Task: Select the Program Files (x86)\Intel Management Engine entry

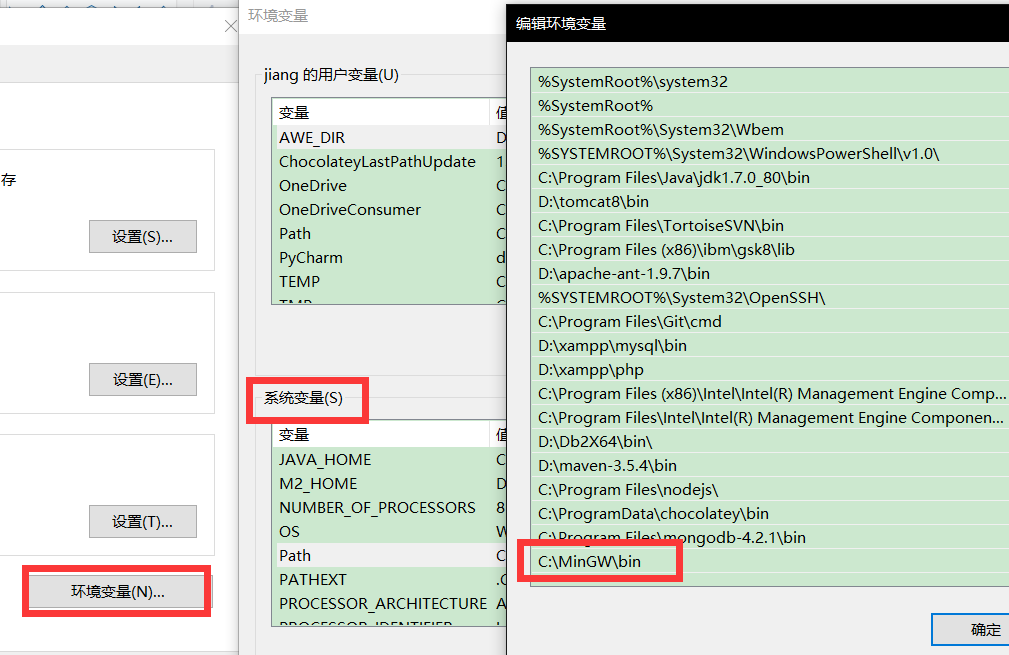Action: click(x=770, y=393)
